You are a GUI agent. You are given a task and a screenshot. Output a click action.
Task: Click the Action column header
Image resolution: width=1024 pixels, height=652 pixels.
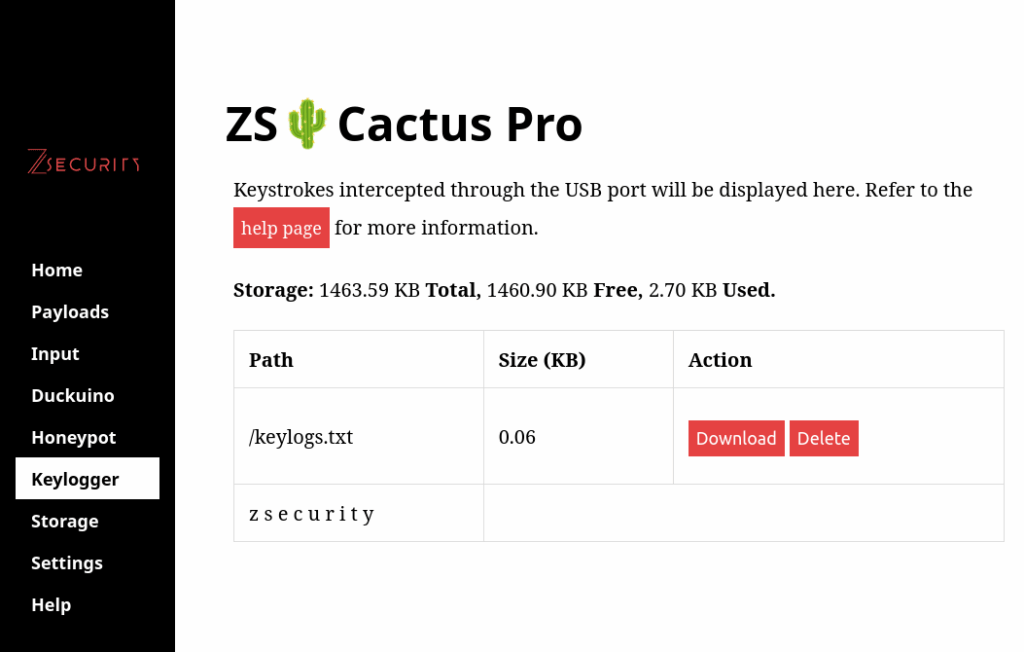click(720, 360)
